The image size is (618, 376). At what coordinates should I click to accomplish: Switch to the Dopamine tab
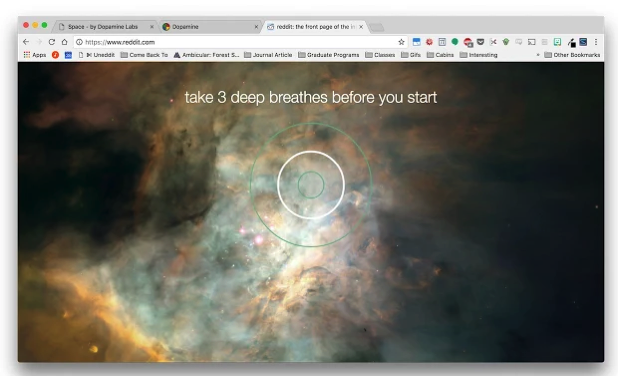point(210,27)
